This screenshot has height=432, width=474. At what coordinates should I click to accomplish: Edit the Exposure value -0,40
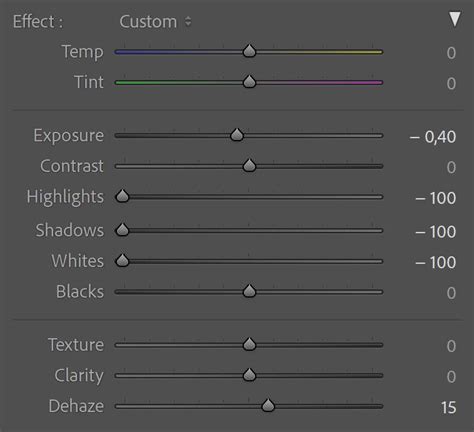point(433,137)
